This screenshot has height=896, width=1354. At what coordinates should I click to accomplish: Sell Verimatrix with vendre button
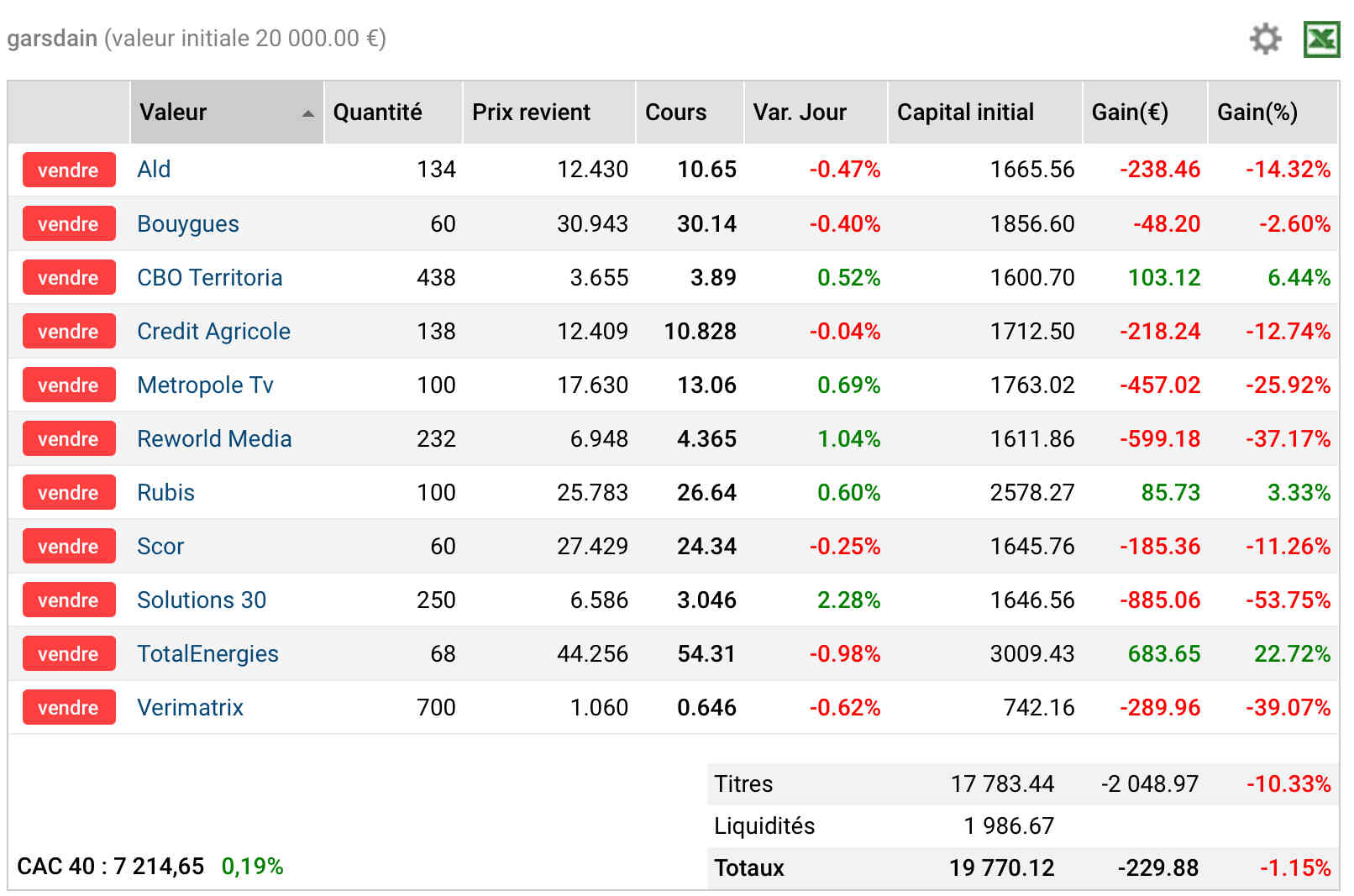point(69,707)
